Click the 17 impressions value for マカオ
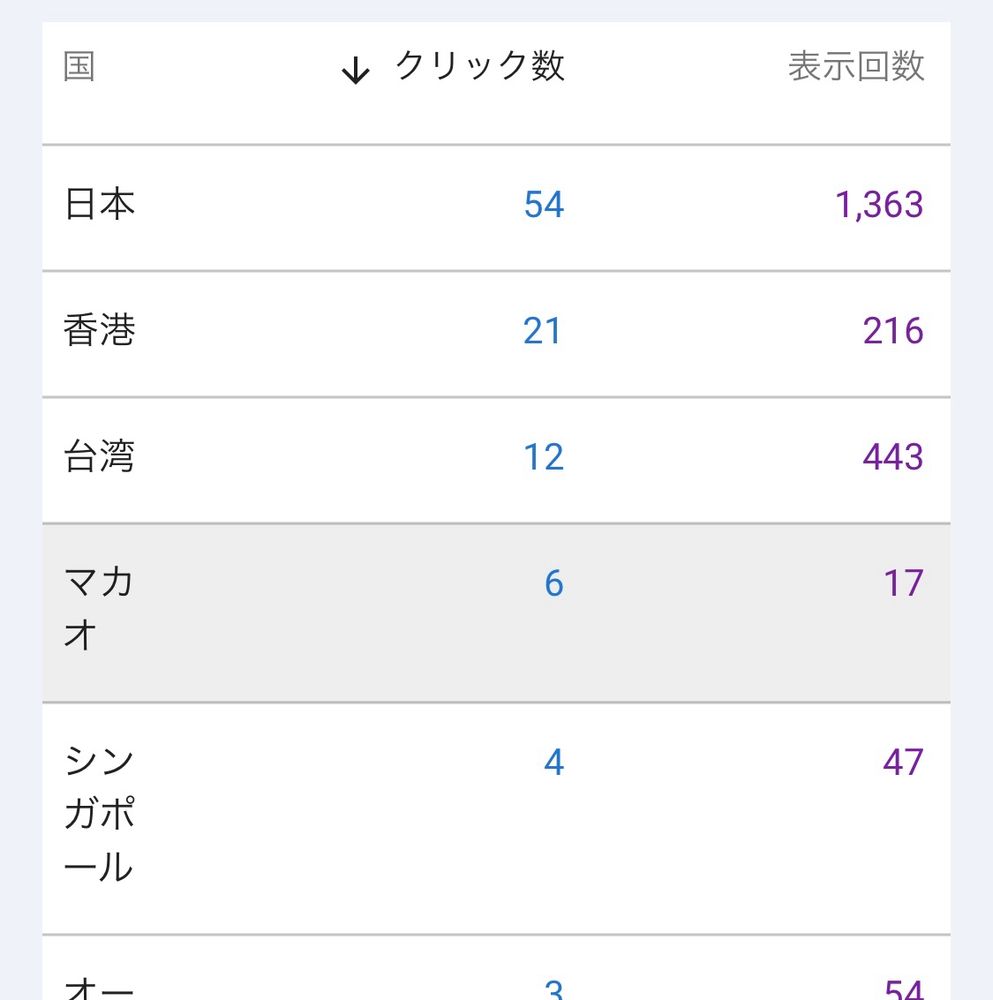993x1000 pixels. point(903,583)
